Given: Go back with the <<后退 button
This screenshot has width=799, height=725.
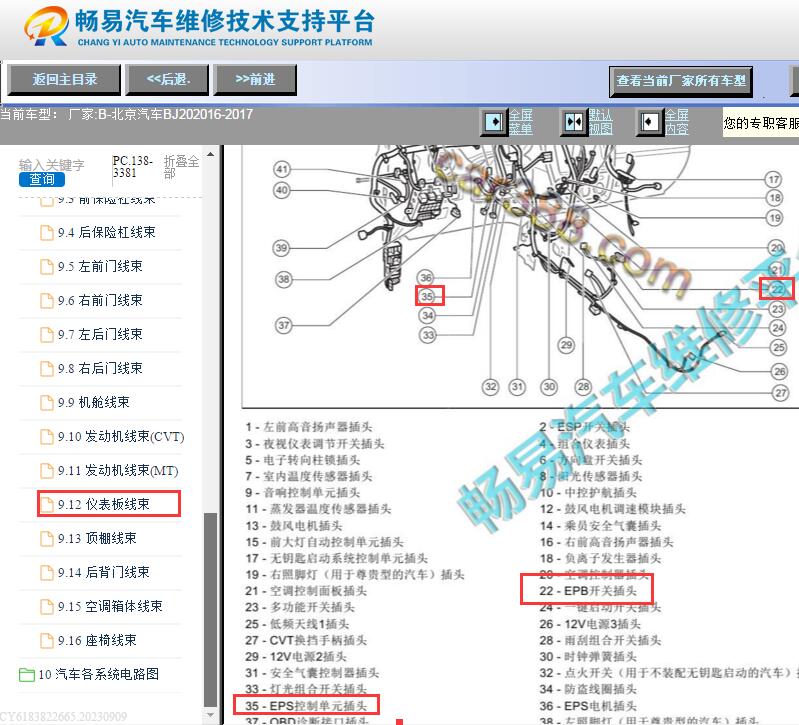Looking at the screenshot, I should (x=168, y=79).
